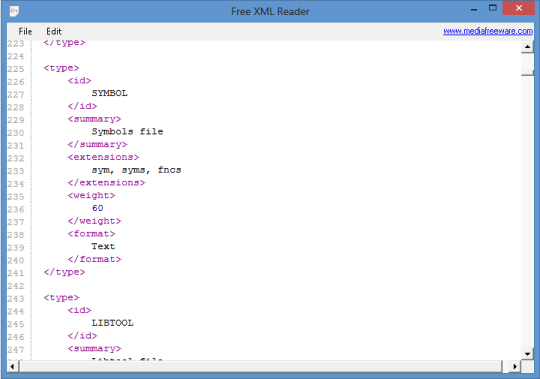Click the </summary> tag on line 231
Screen dimensions: 540x379
pyautogui.click(x=97, y=145)
